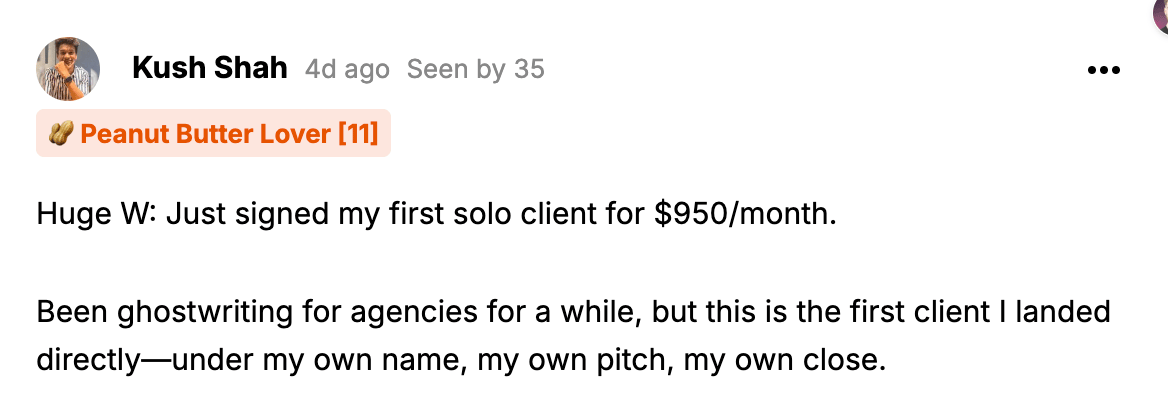Screen dimensions: 1168x410
Task: Click the Peanut Butter Lover [11] badge
Action: pyautogui.click(x=213, y=133)
